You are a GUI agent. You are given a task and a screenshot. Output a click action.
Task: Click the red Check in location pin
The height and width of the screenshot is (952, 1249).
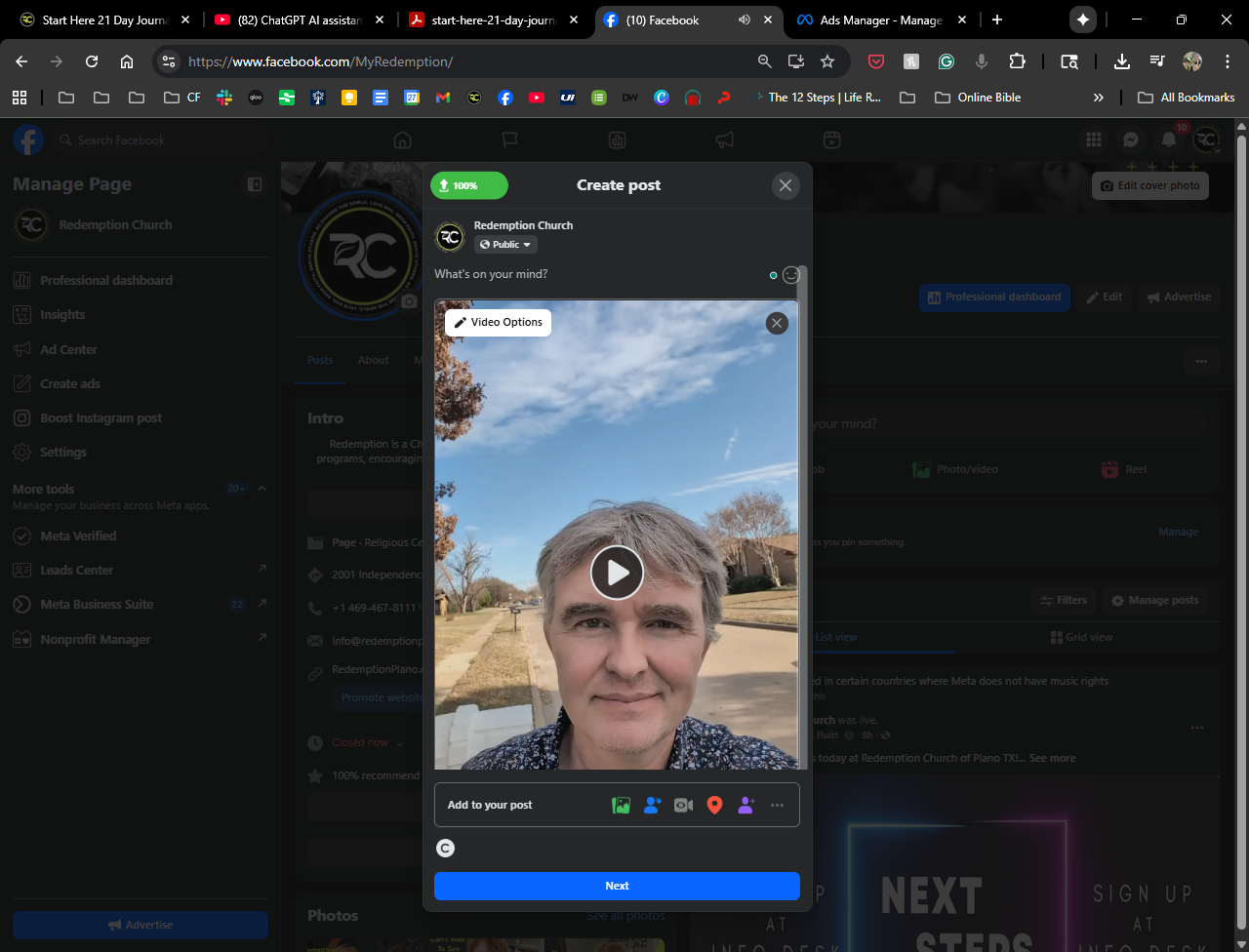pos(714,806)
